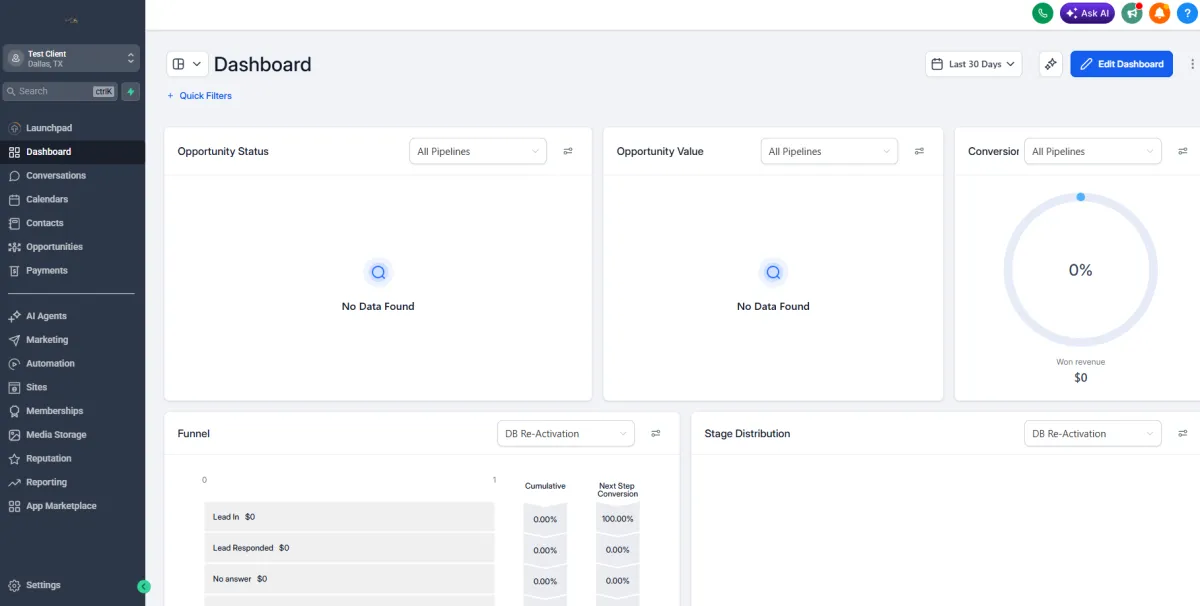The width and height of the screenshot is (1200, 606).
Task: Open Opportunity Status All Pipelines dropdown
Action: point(478,151)
